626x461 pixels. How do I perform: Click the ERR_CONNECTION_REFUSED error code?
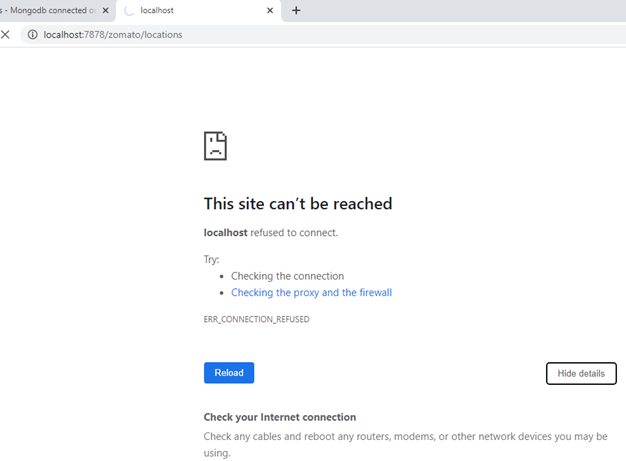(257, 319)
